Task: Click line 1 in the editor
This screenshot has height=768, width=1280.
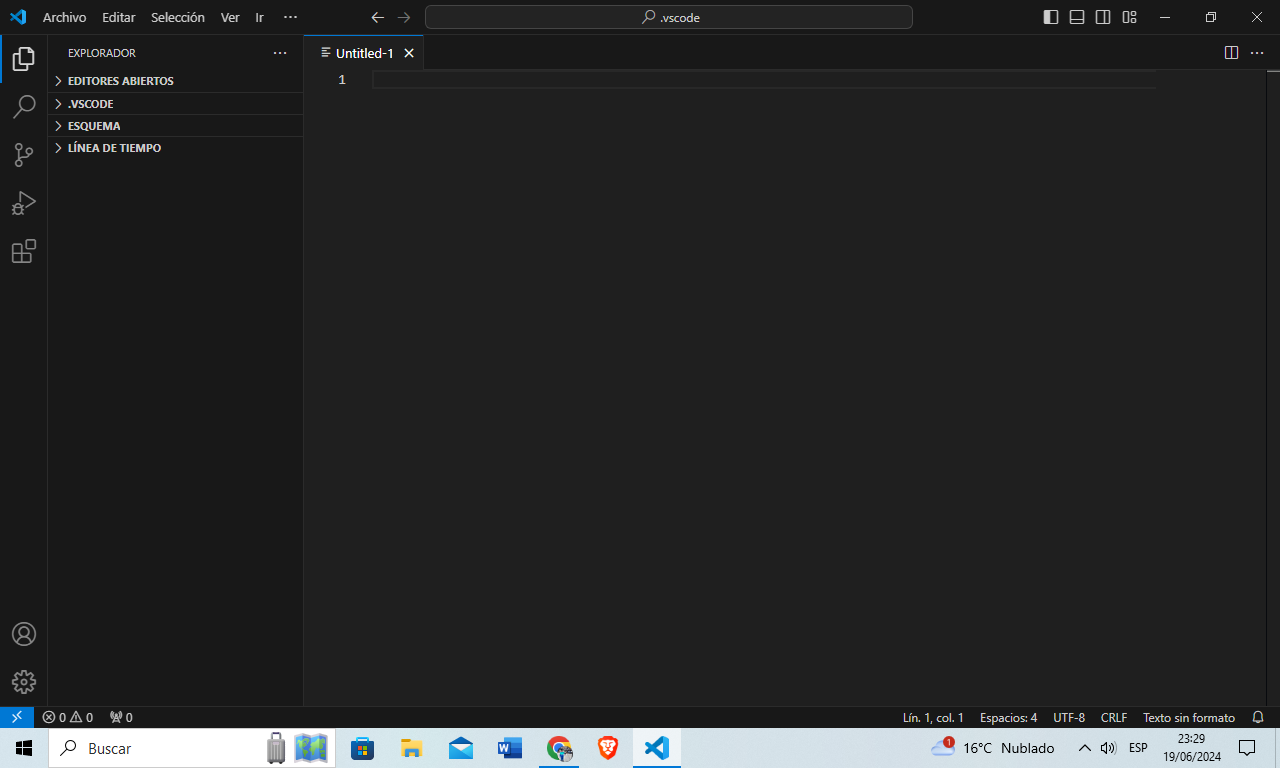Action: pos(764,80)
